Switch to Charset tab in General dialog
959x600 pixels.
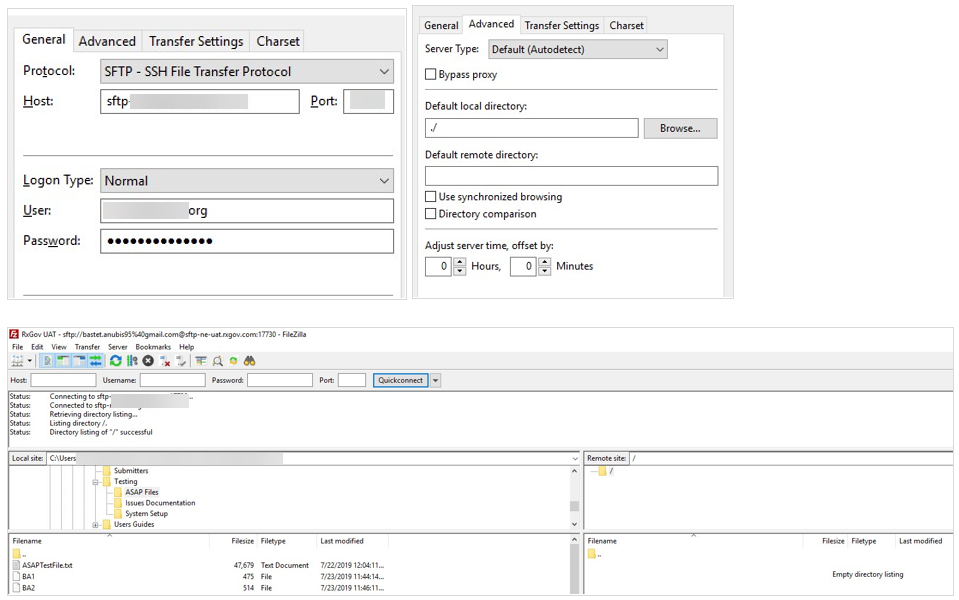coord(278,41)
